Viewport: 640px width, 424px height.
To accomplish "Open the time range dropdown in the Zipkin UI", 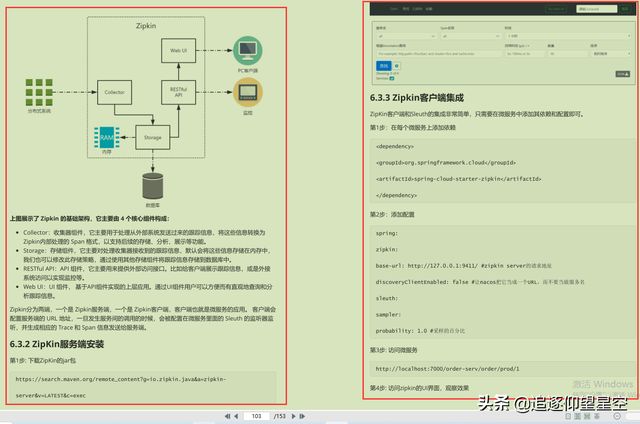I will pos(568,36).
